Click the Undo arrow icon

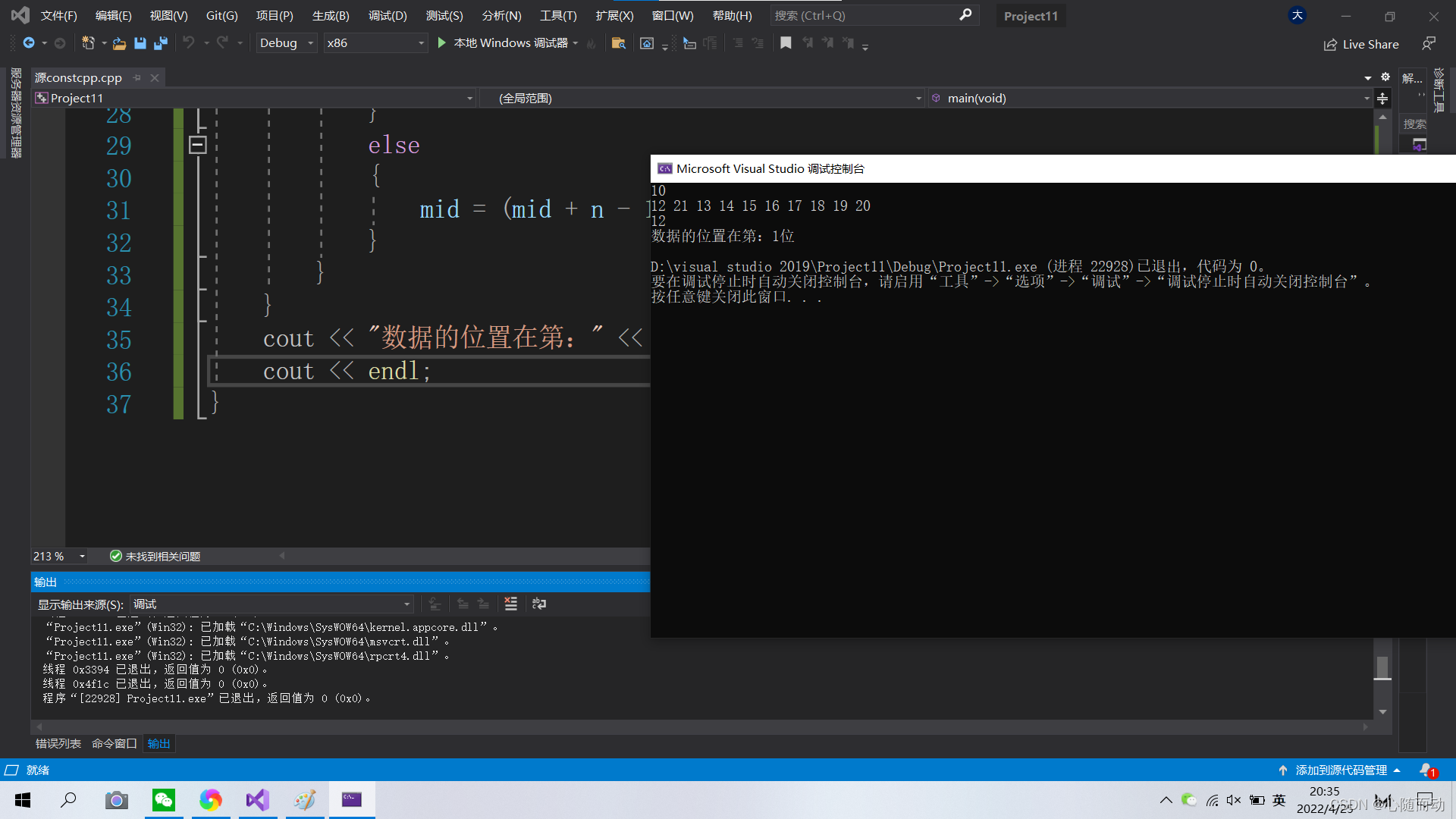click(x=189, y=43)
